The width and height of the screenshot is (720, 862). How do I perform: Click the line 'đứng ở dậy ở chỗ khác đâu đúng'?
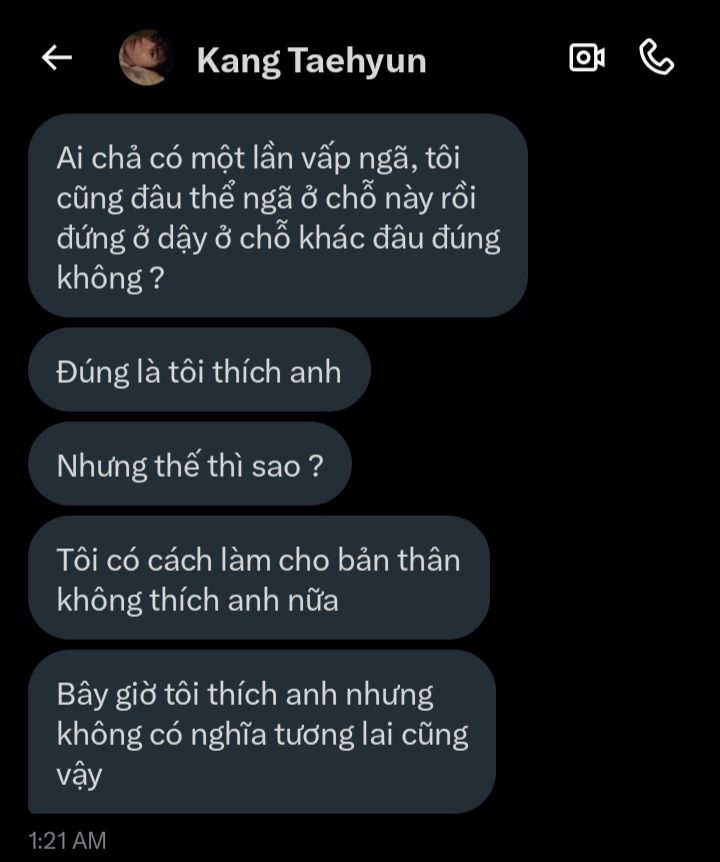click(278, 239)
